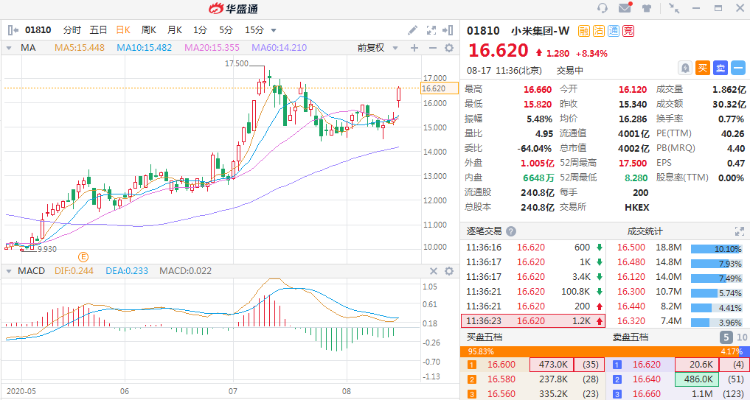The width and height of the screenshot is (750, 400).
Task: Click the orange 买 buy button
Action: pyautogui.click(x=703, y=68)
